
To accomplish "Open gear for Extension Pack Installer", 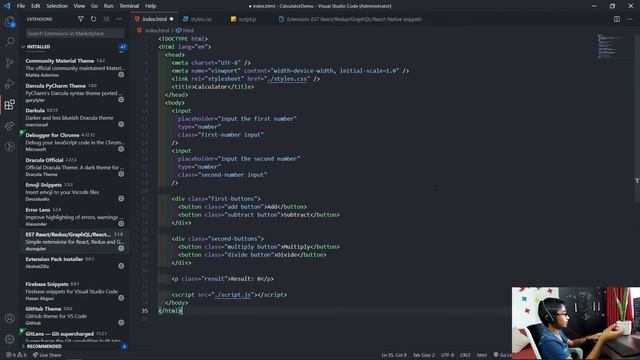I will [x=121, y=266].
